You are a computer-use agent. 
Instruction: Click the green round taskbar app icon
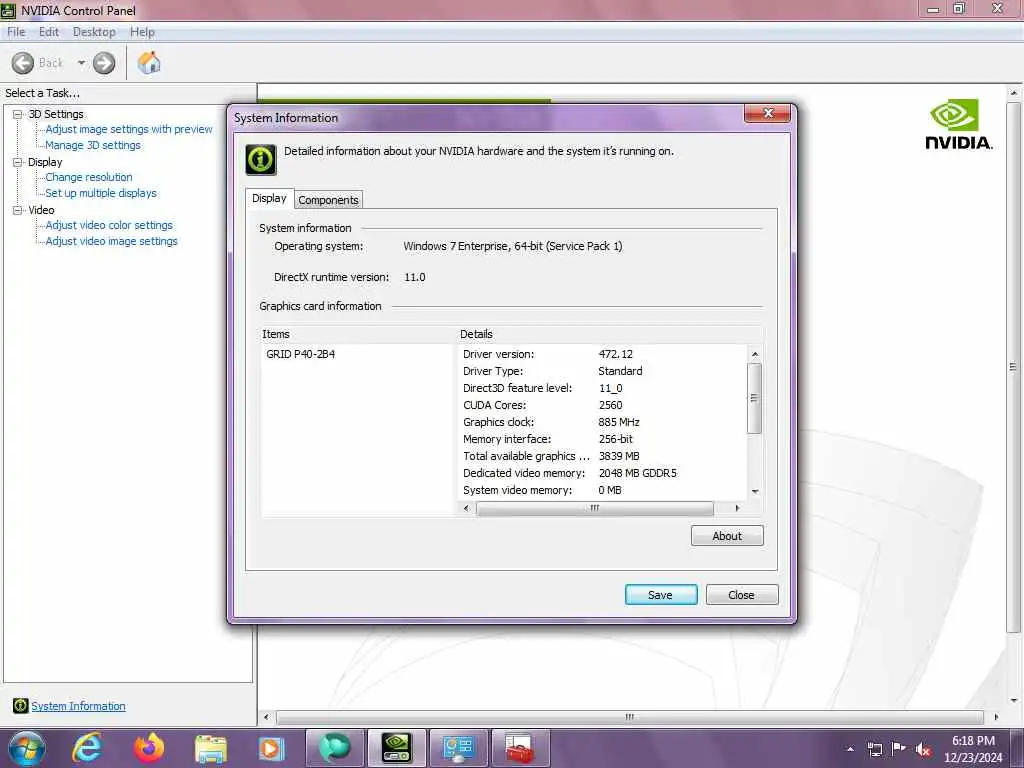pos(334,748)
